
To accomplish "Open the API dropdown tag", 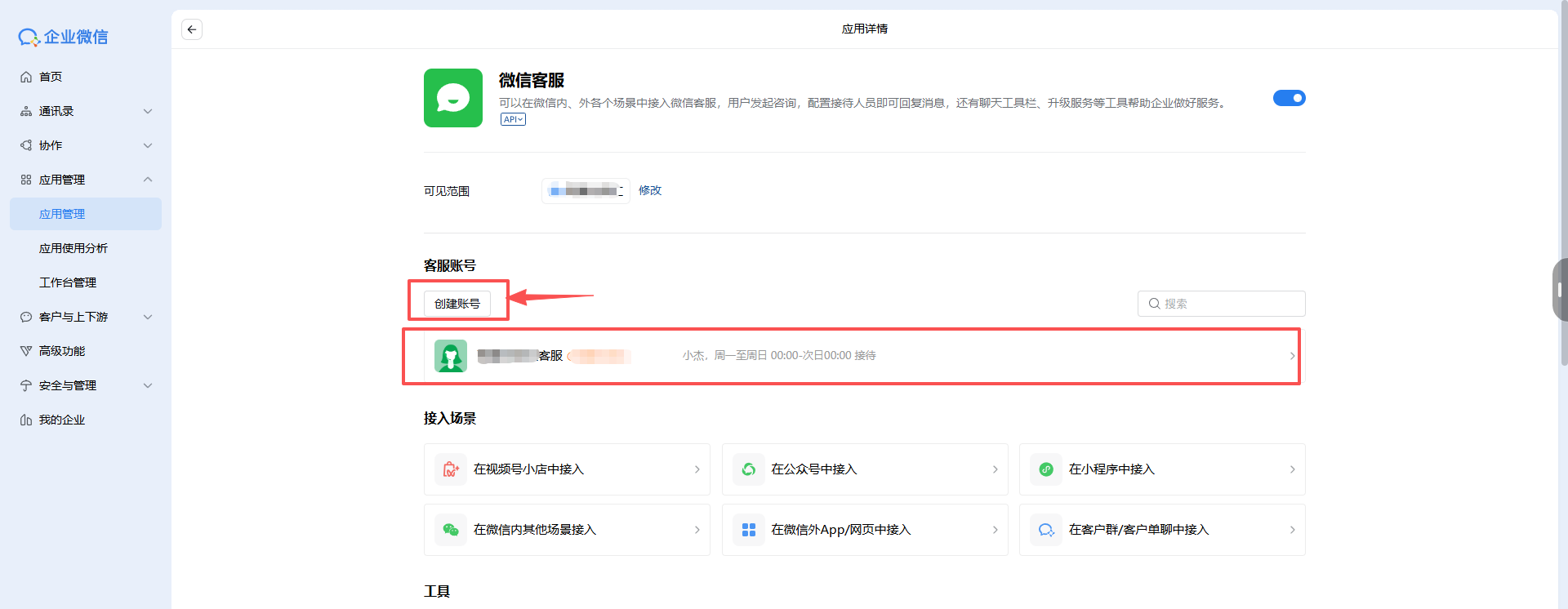I will (513, 119).
